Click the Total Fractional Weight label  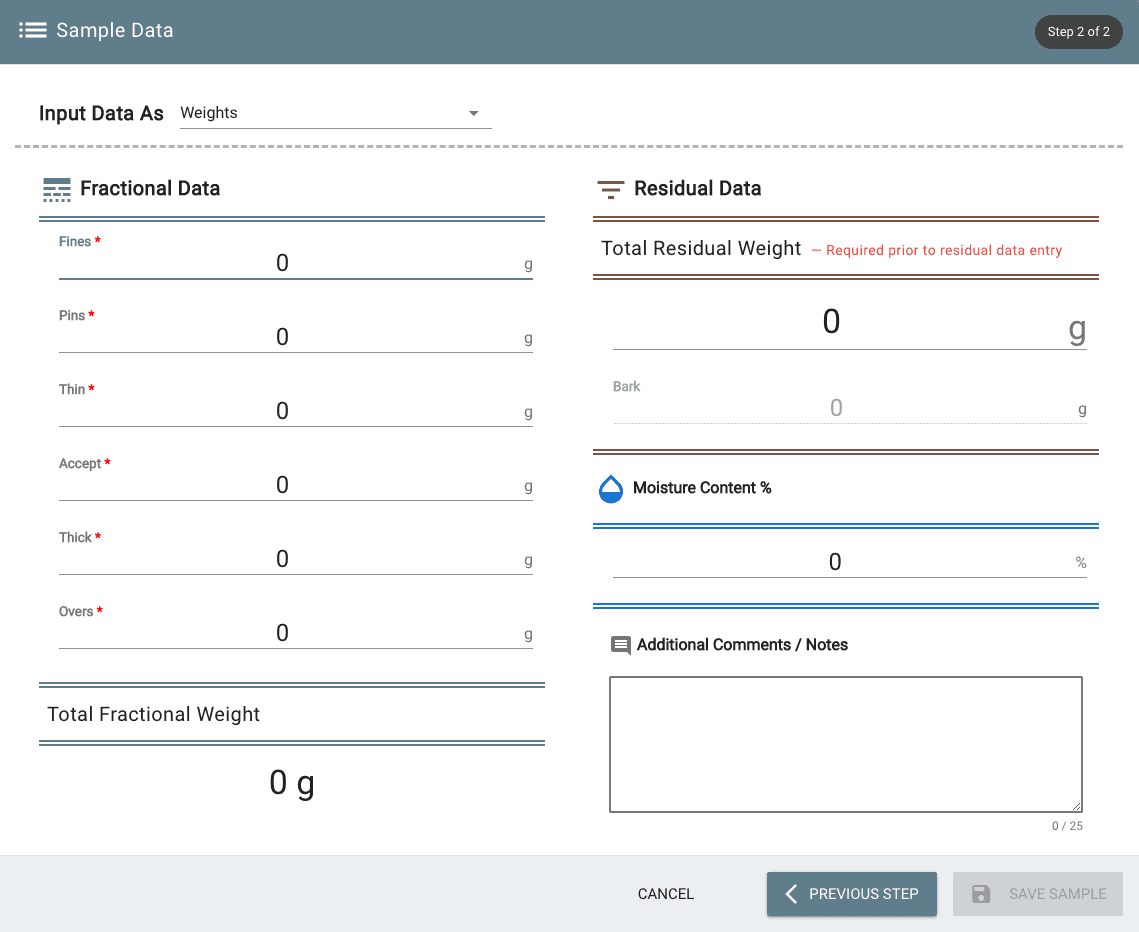point(153,715)
